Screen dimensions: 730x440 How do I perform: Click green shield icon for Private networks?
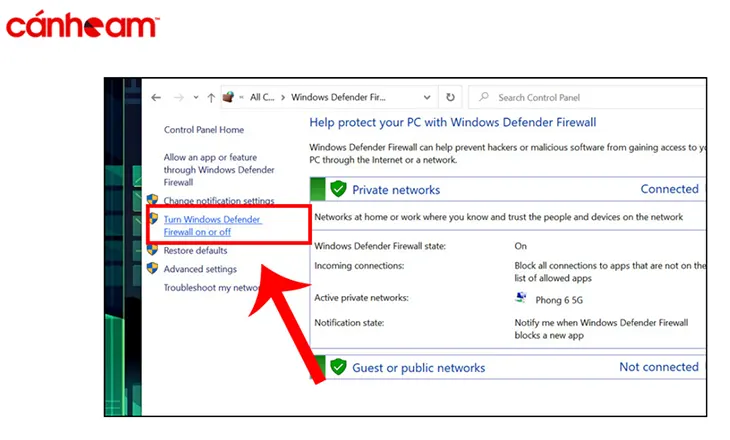pyautogui.click(x=338, y=189)
